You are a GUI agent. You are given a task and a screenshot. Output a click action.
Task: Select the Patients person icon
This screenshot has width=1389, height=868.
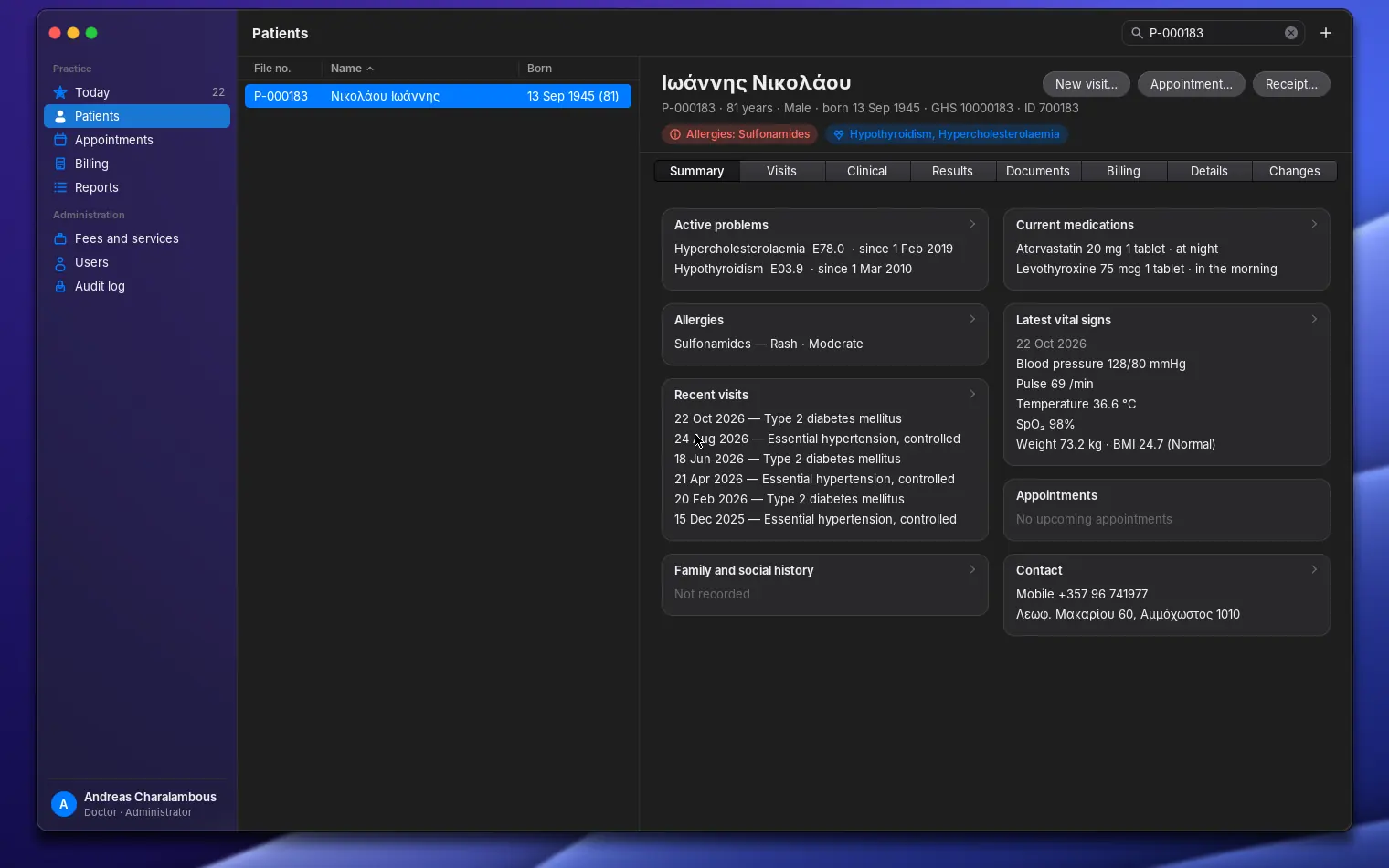60,116
